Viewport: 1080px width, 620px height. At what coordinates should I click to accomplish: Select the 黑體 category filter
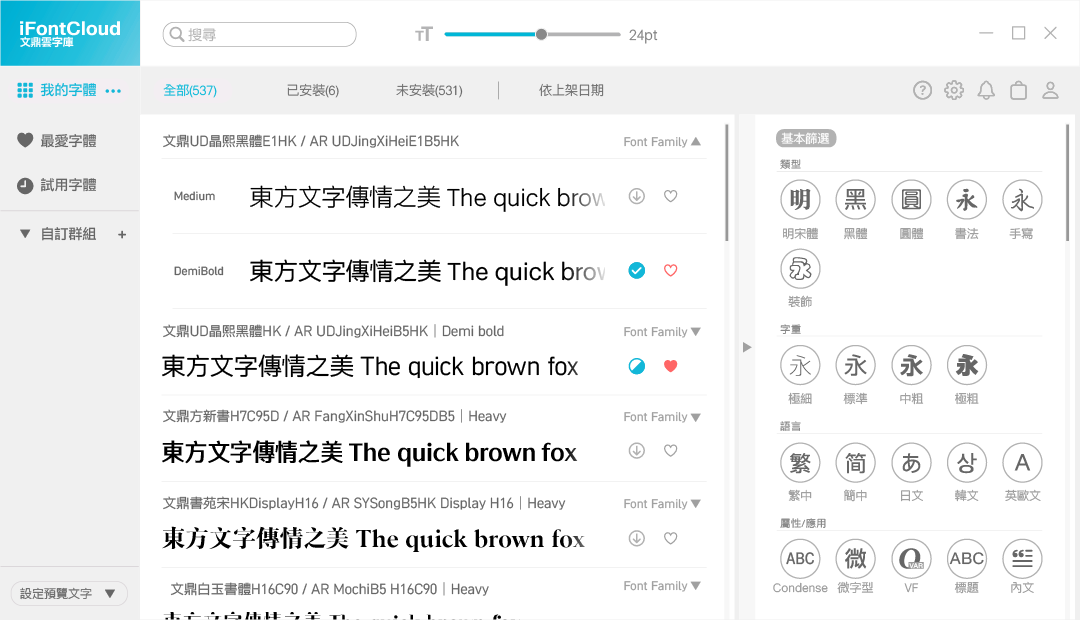click(x=855, y=199)
